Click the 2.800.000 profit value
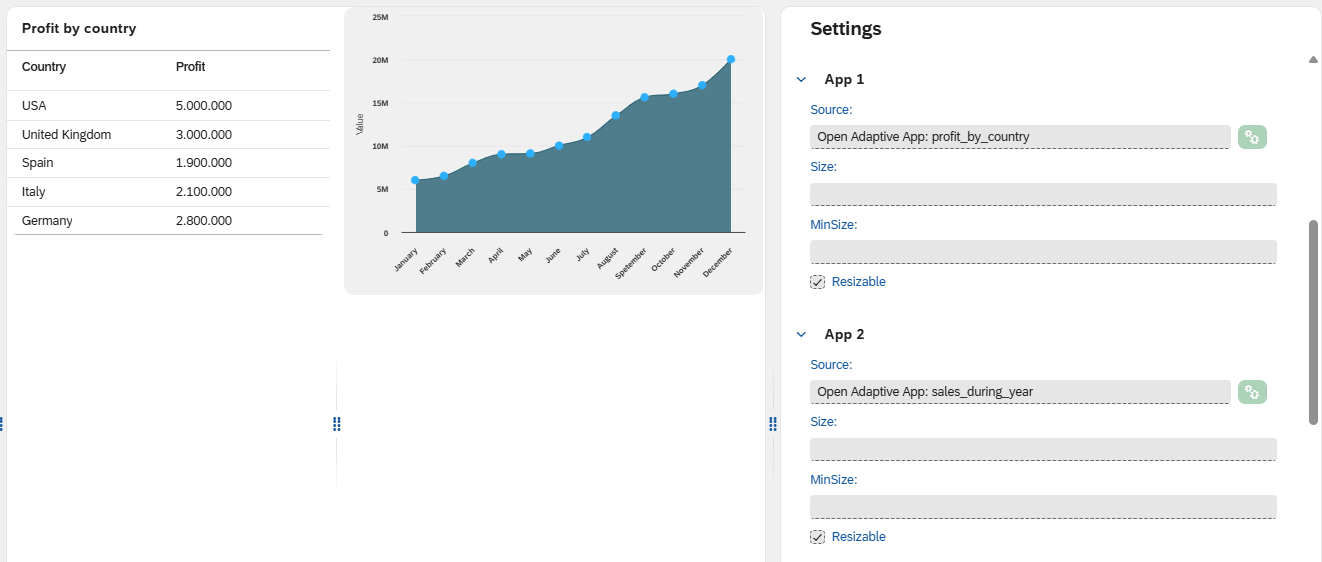This screenshot has height=562, width=1322. [204, 220]
